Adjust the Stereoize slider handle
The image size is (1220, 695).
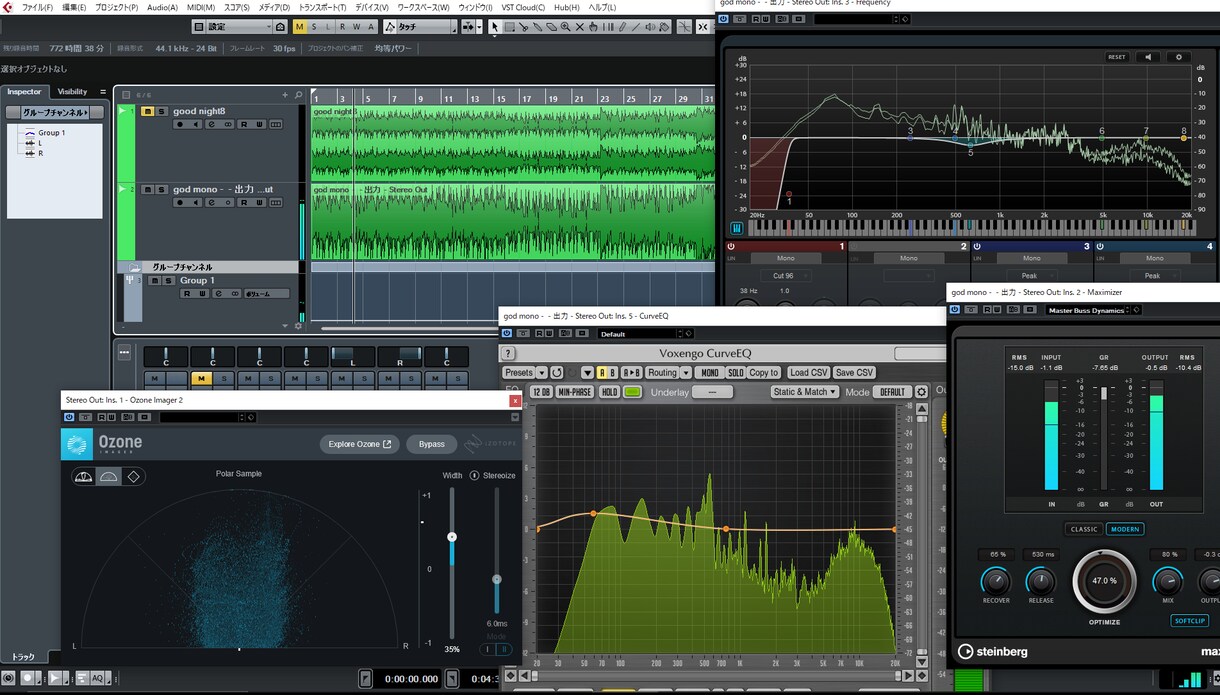[496, 580]
